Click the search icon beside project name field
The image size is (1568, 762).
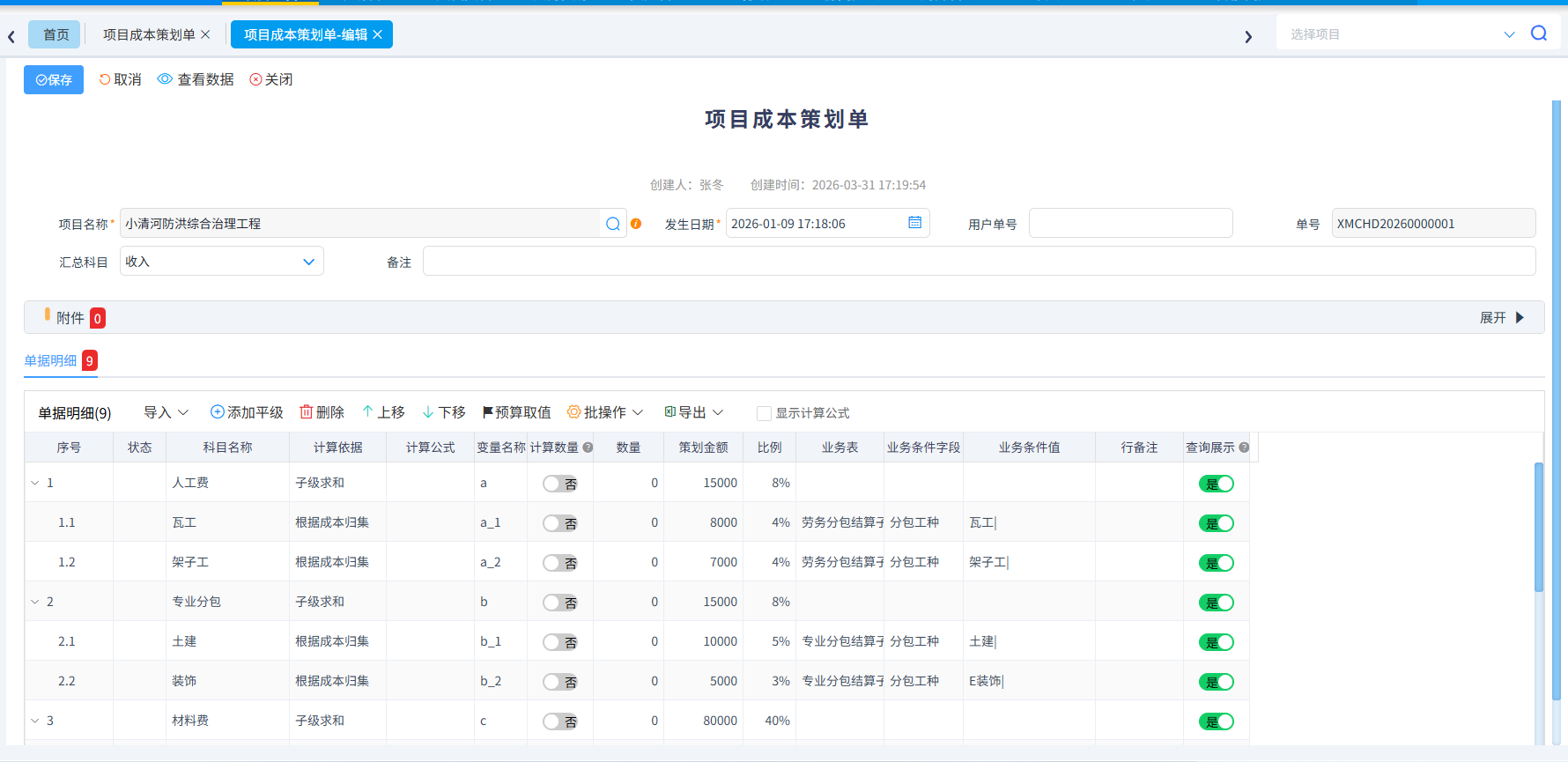click(613, 224)
